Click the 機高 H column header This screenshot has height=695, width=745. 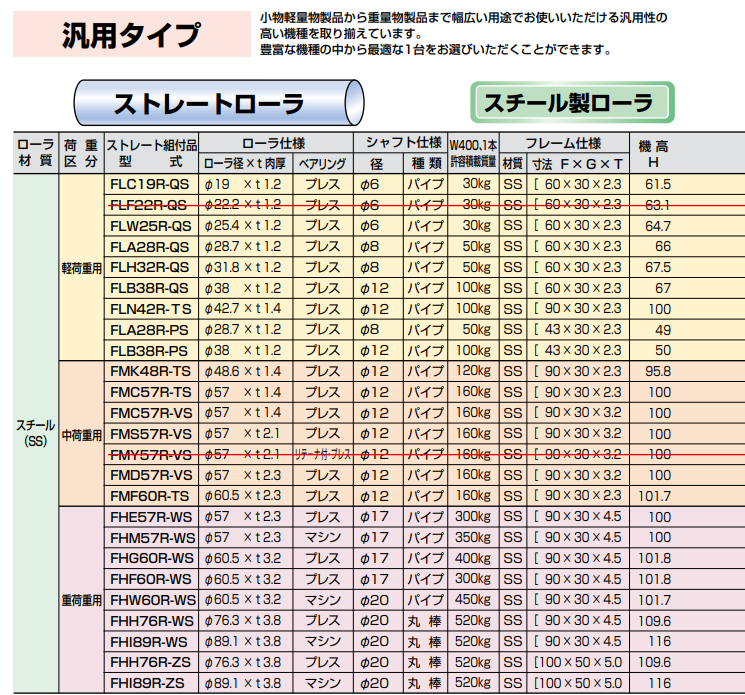659,152
